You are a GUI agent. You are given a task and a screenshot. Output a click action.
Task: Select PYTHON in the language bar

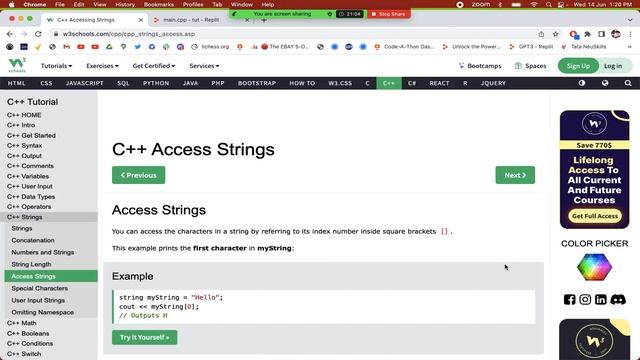click(156, 83)
